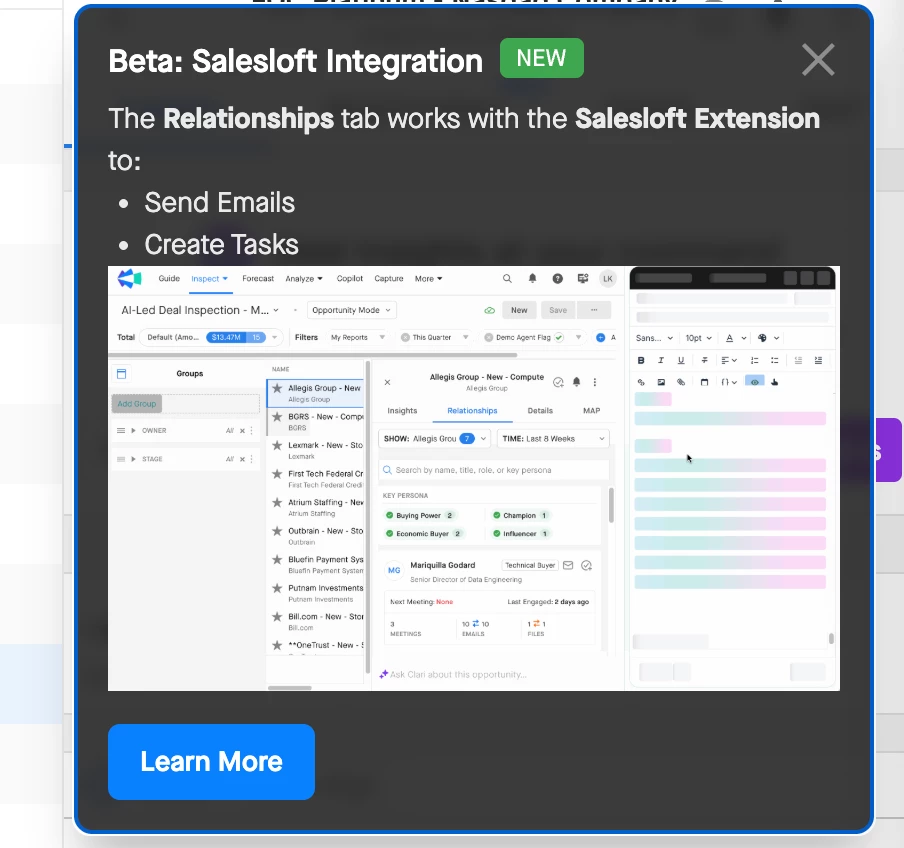Insert image icon in the editor toolbar
904x848 pixels.
[661, 382]
